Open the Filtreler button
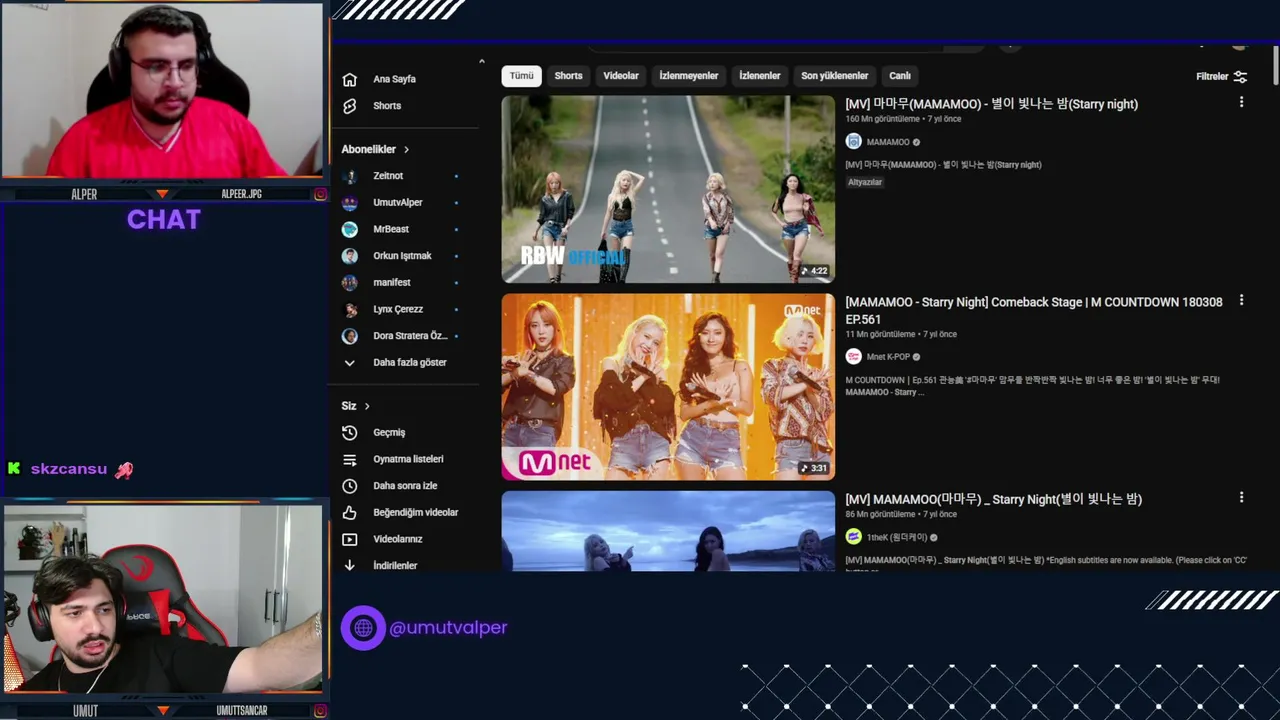Viewport: 1280px width, 720px height. pos(1221,77)
